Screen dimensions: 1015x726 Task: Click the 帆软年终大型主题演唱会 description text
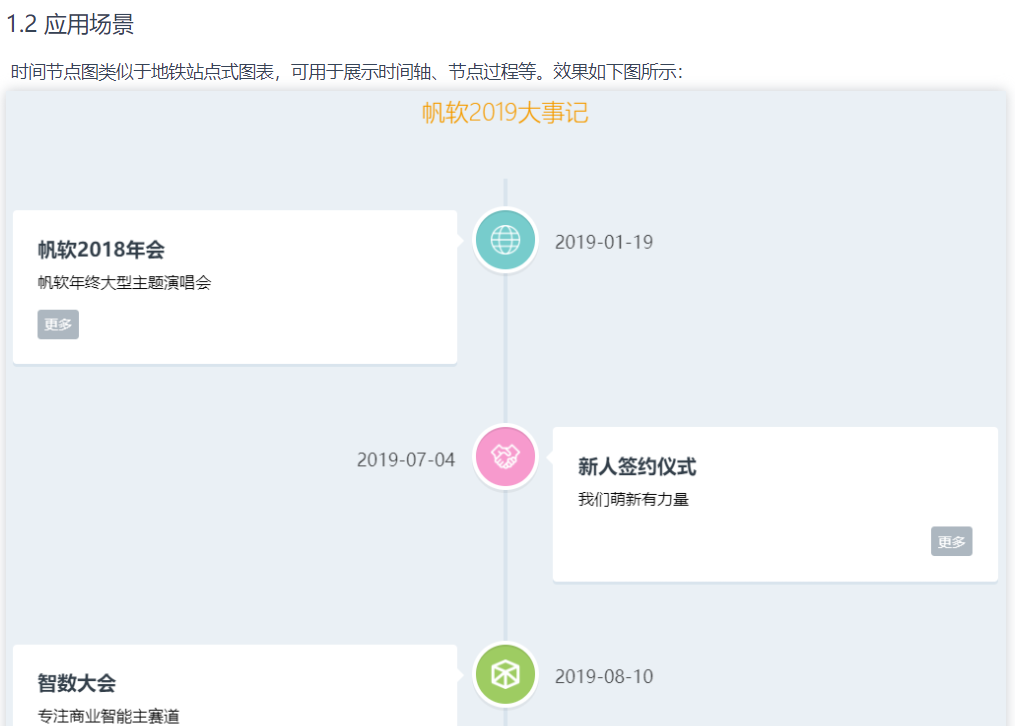point(124,283)
